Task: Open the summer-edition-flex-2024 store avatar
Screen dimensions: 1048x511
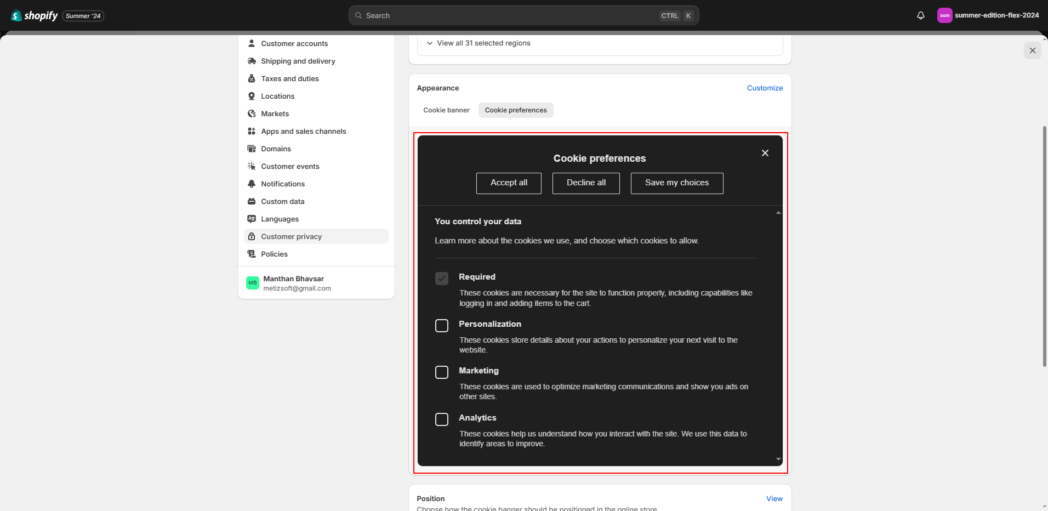Action: click(x=944, y=15)
